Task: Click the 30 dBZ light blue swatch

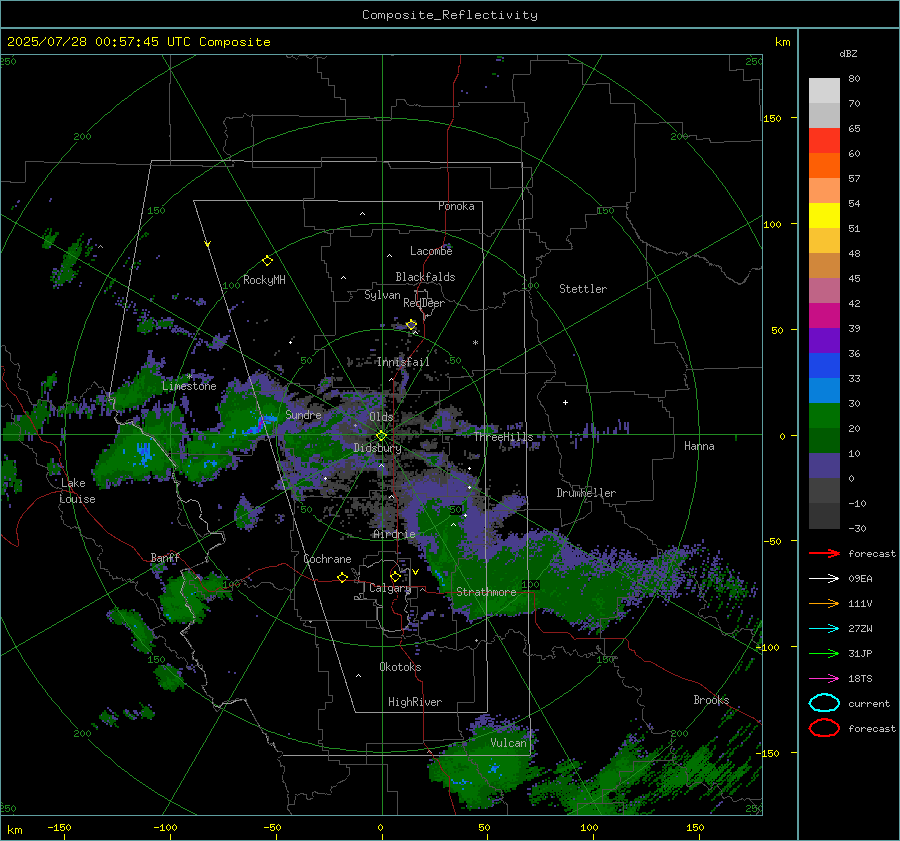Action: point(824,390)
